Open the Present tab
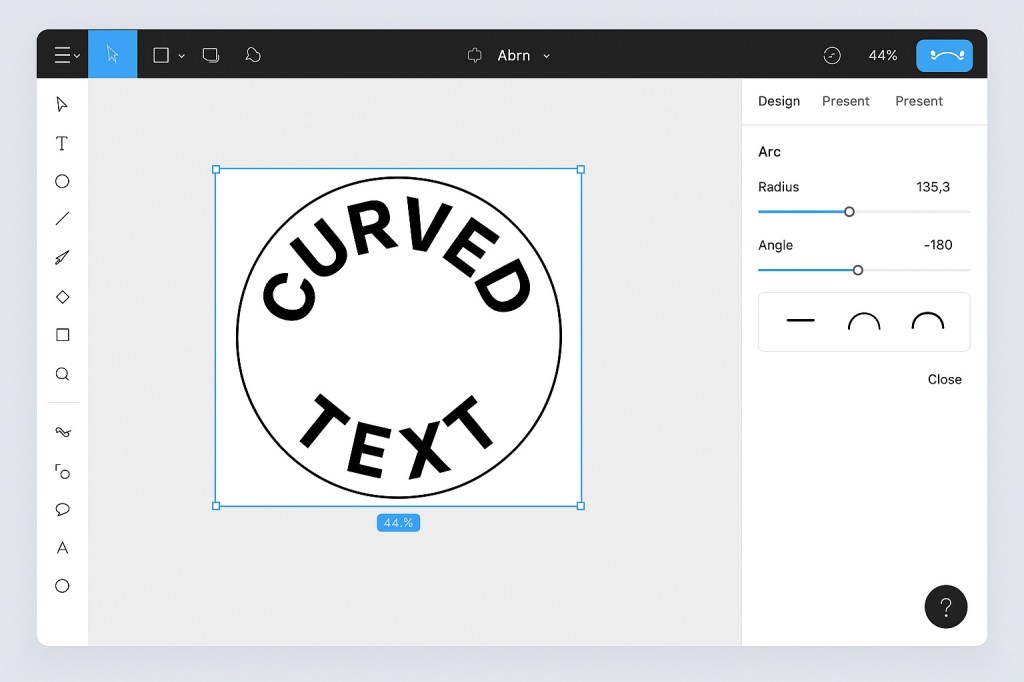This screenshot has height=682, width=1024. 846,101
